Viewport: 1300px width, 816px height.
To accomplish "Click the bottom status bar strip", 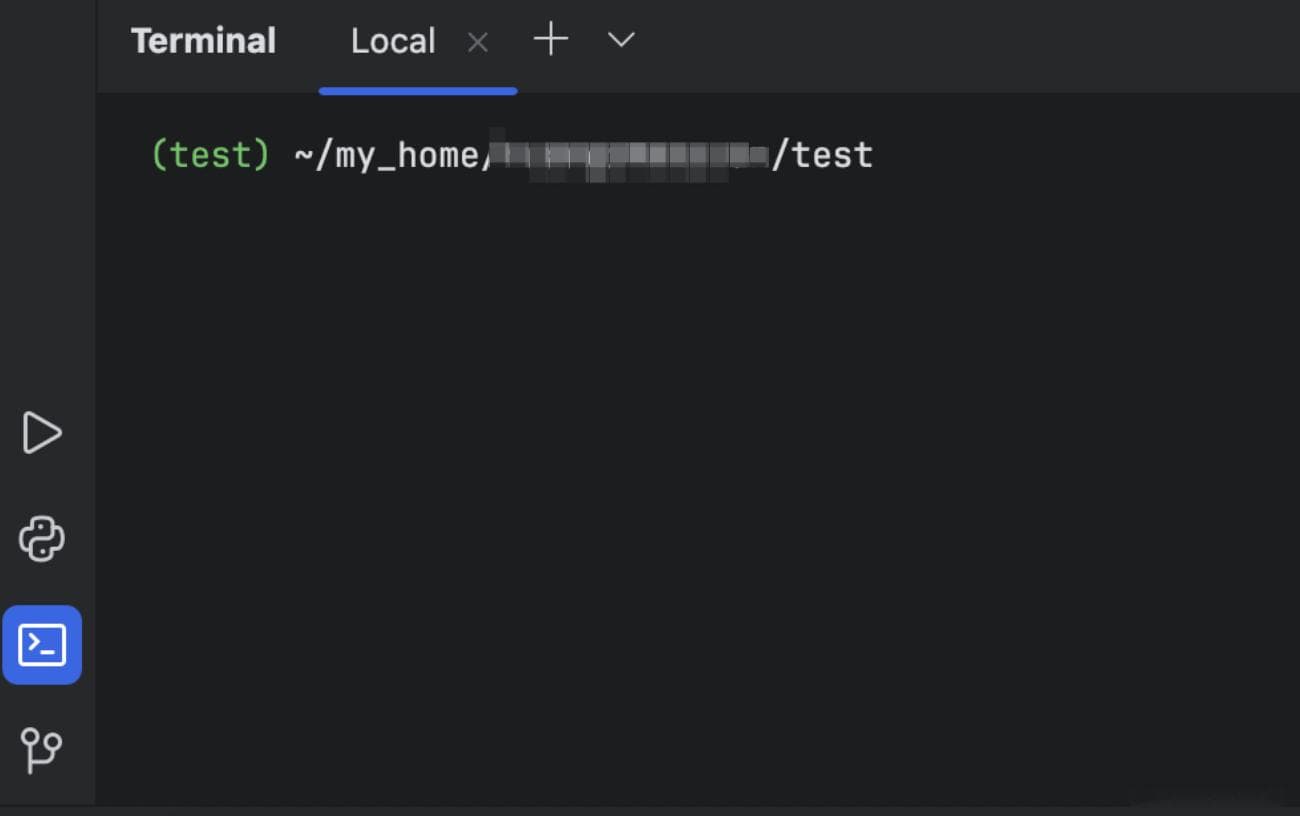I will click(x=650, y=810).
